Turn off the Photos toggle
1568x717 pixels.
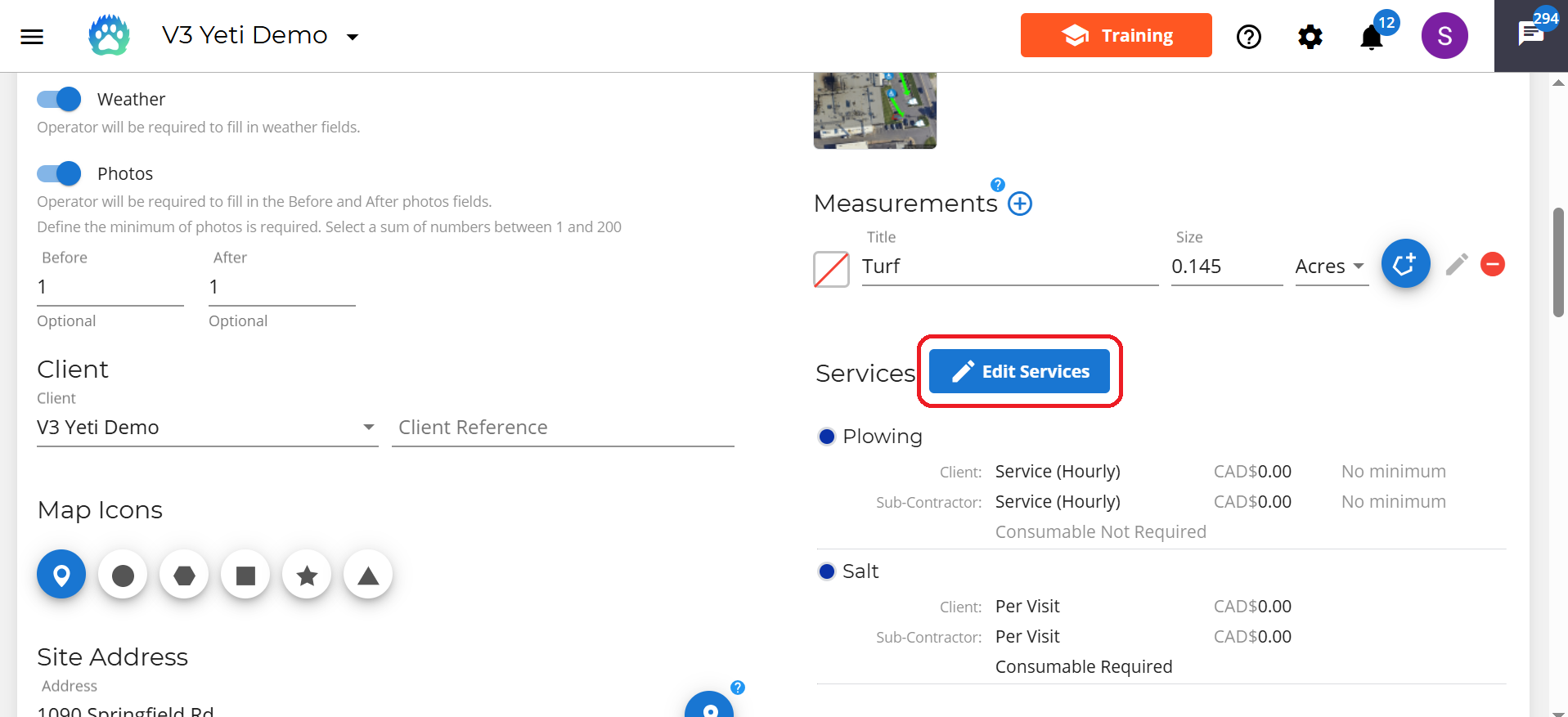coord(60,174)
